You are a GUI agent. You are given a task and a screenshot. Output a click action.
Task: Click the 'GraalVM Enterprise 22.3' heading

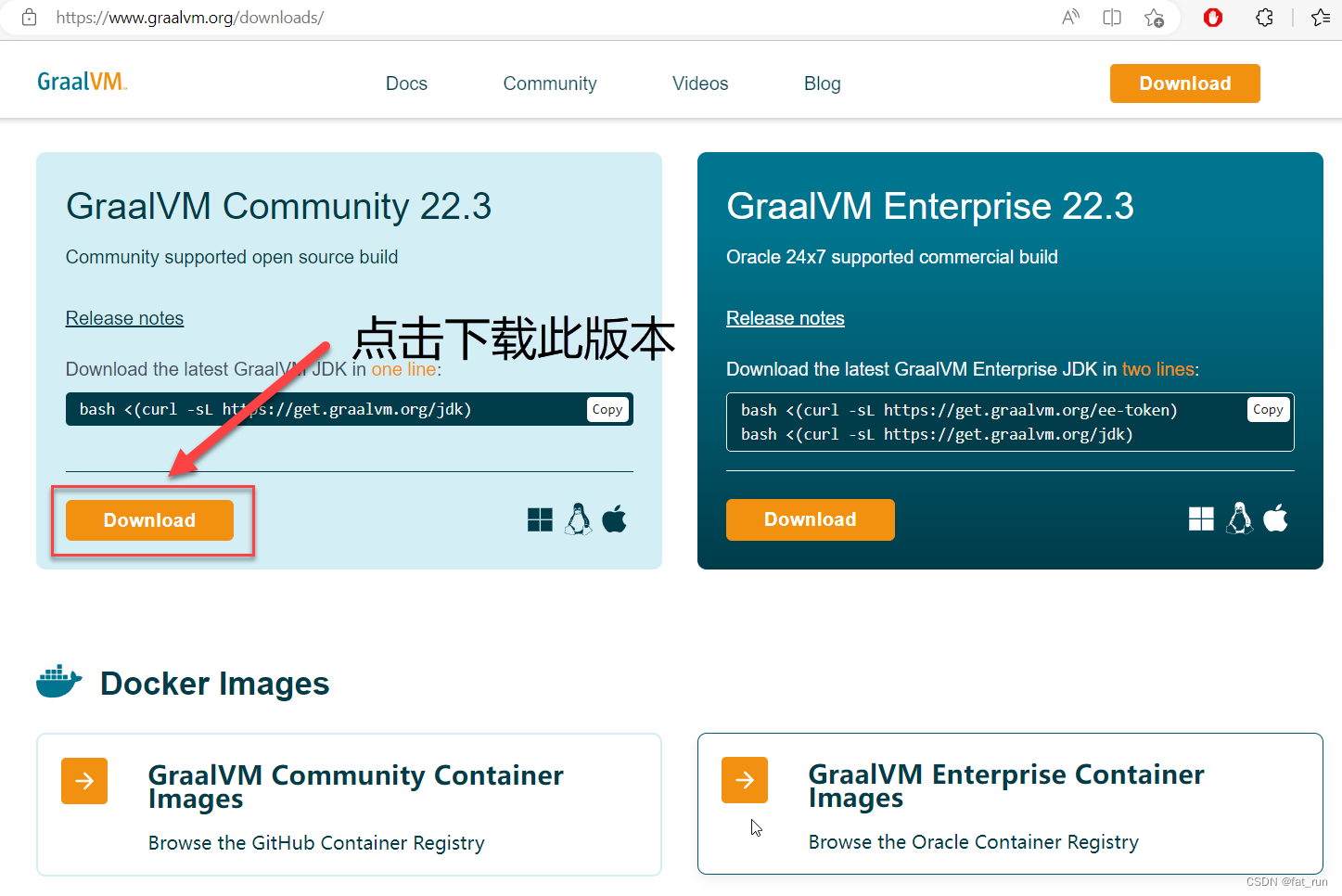(930, 206)
